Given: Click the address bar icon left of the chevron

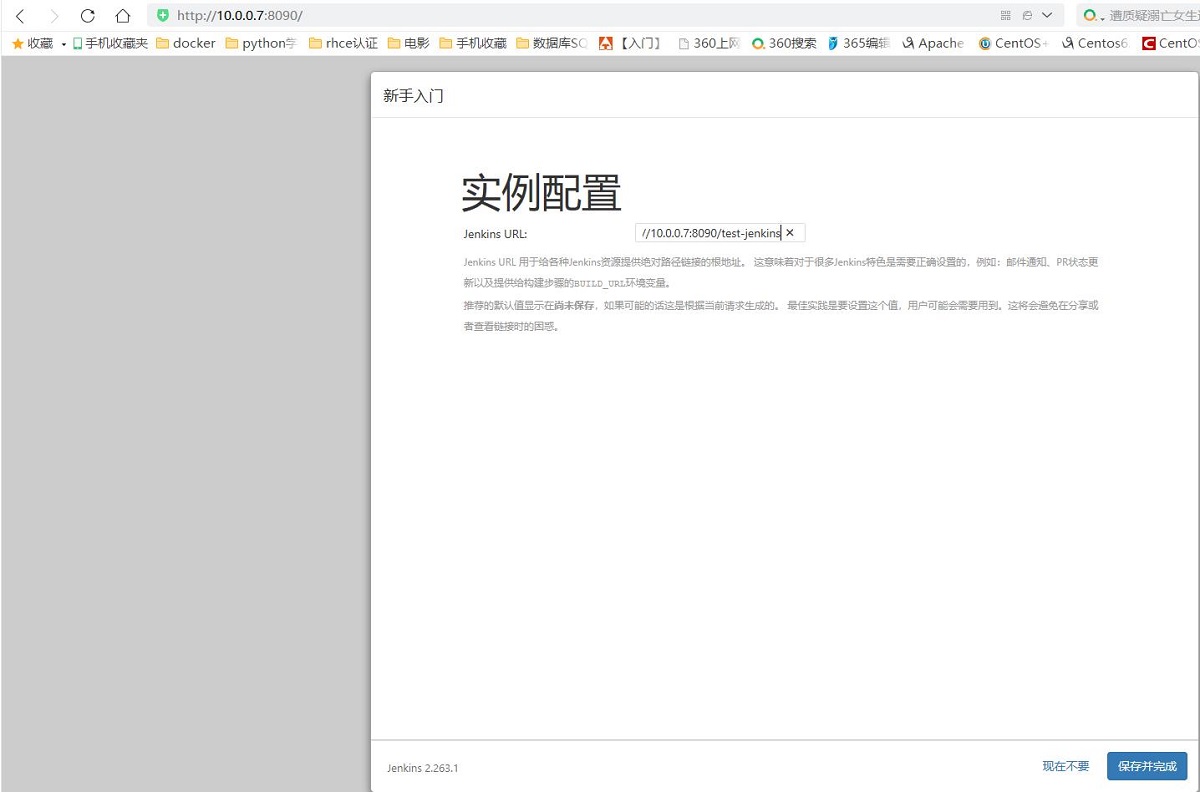Looking at the screenshot, I should (x=1027, y=16).
